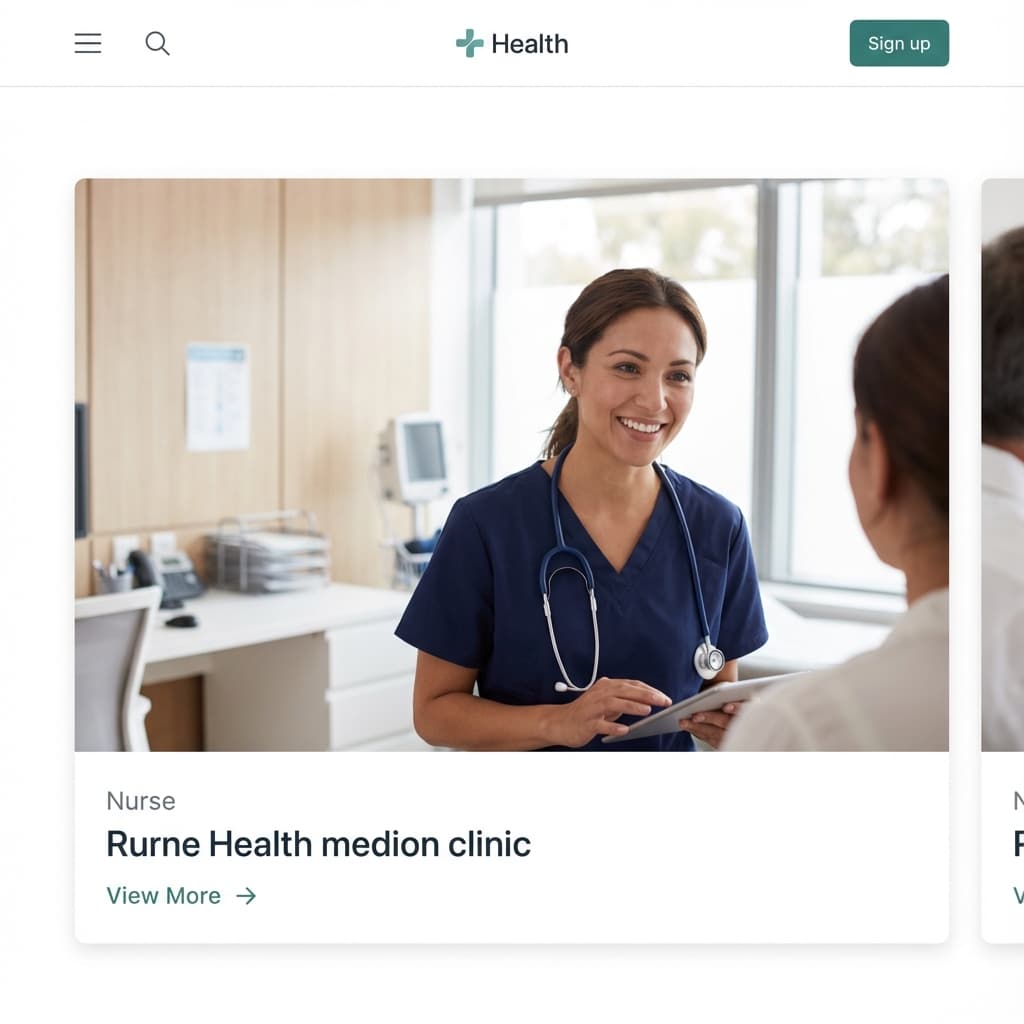Screen dimensions: 1024x1024
Task: Click the magnifying glass search icon
Action: [157, 44]
